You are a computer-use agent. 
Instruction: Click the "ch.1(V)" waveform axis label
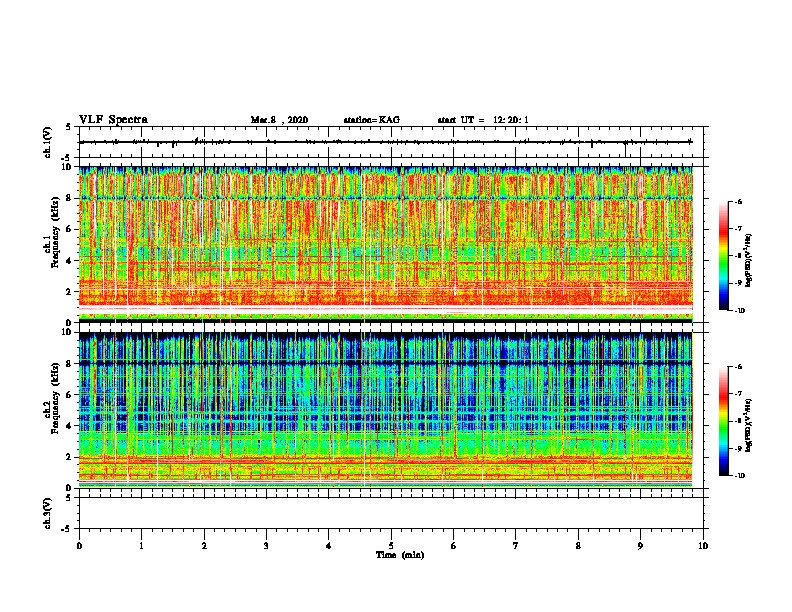tap(47, 142)
